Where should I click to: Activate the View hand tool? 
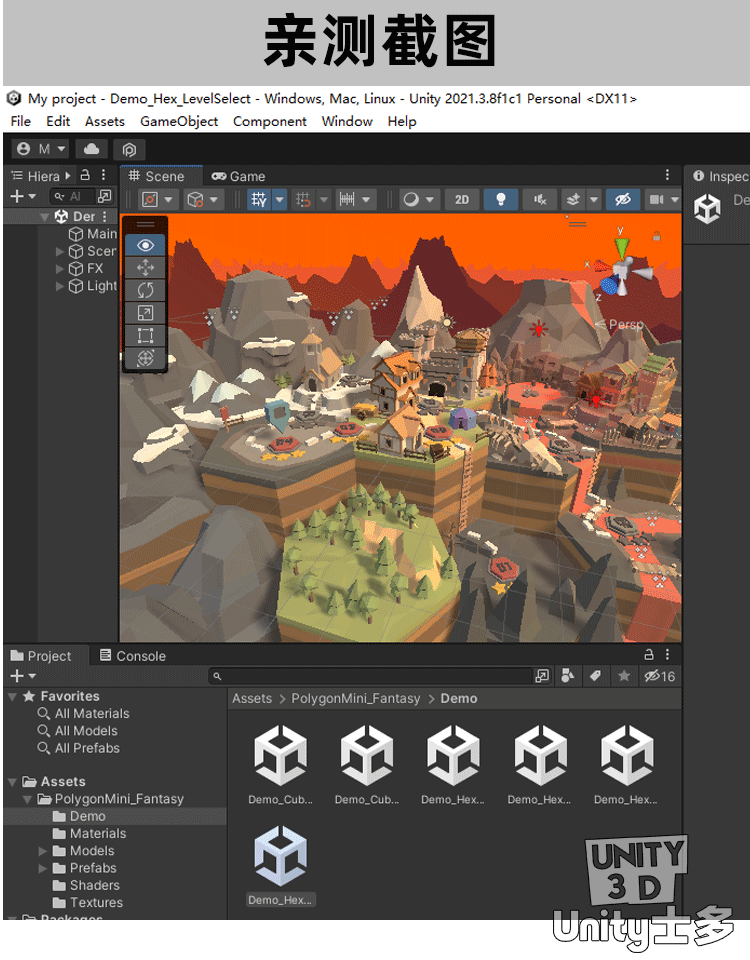pos(146,245)
